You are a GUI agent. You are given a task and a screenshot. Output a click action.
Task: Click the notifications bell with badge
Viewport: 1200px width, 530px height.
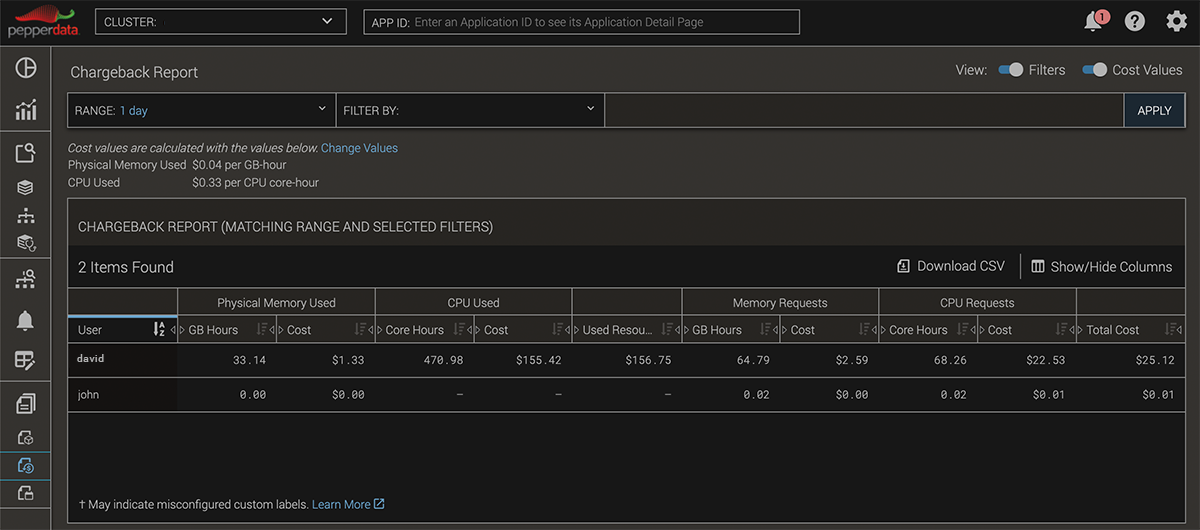(1094, 21)
